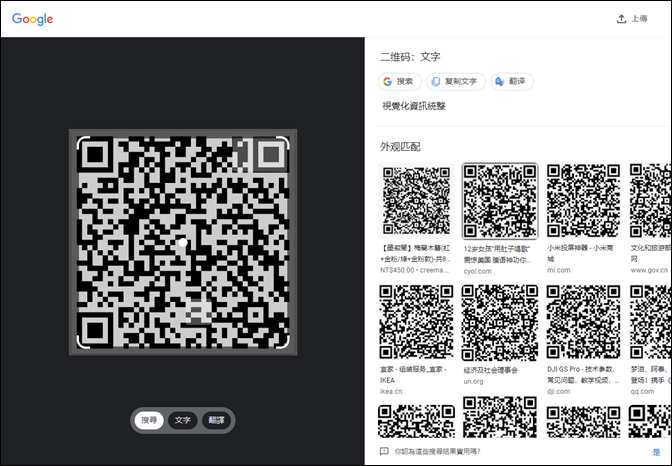Click the upload arrow icon
This screenshot has width=672, height=466.
[x=621, y=19]
